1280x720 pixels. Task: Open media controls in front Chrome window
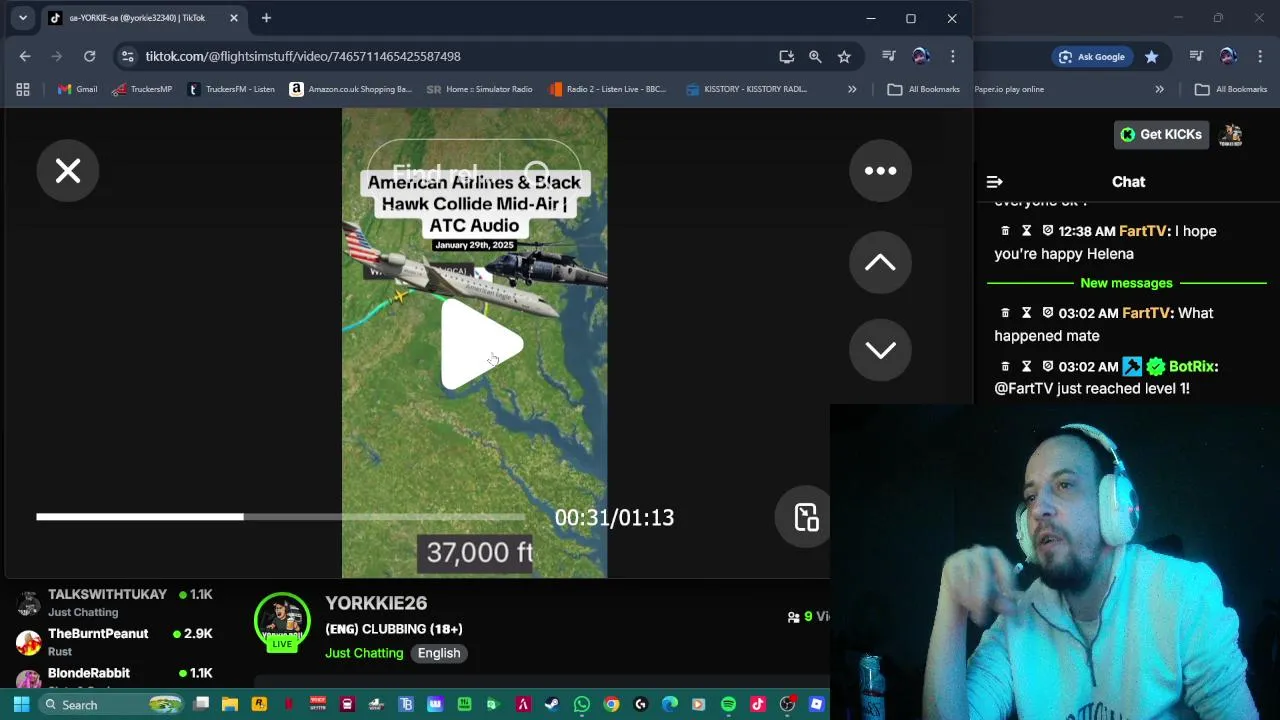point(889,56)
